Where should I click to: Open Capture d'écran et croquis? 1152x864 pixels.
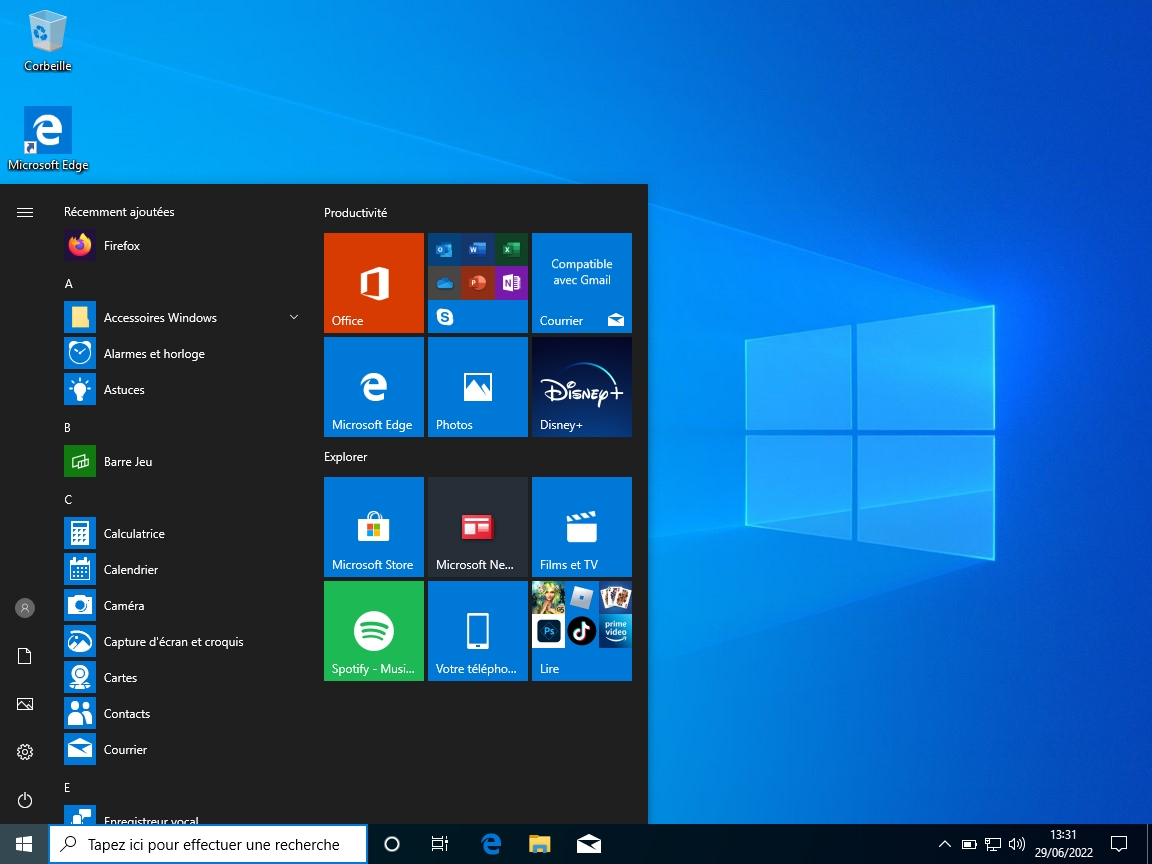tap(182, 641)
